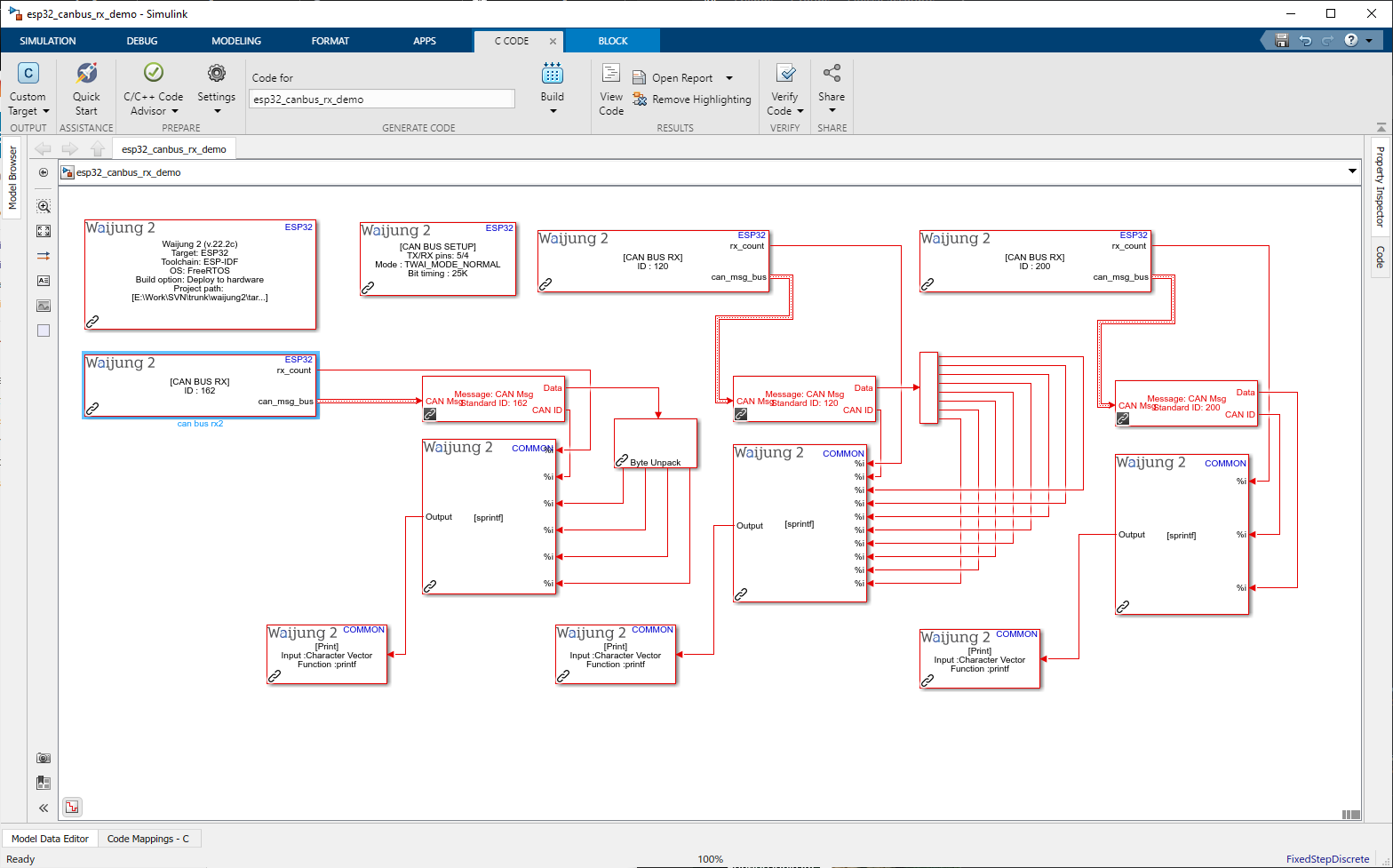
Task: Click the Zoom tool in palette
Action: 44,206
